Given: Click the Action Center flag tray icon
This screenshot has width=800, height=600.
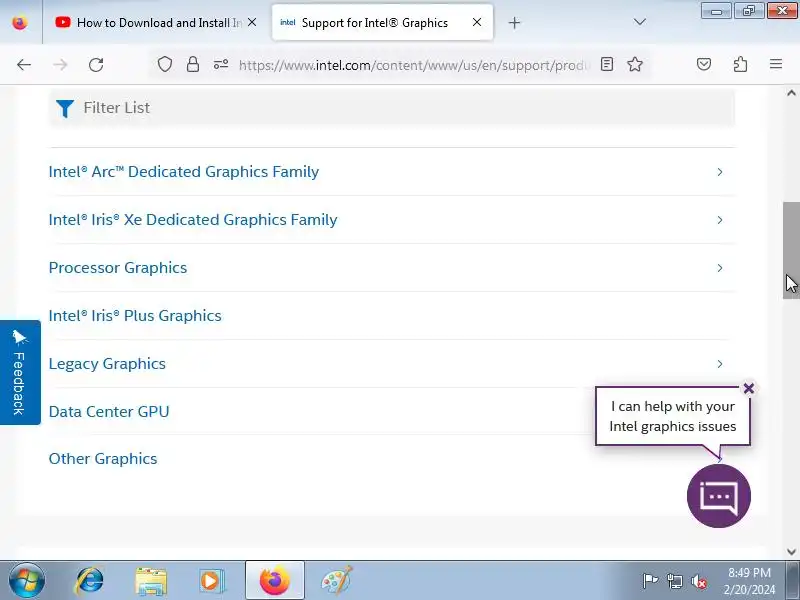Looking at the screenshot, I should coord(650,581).
